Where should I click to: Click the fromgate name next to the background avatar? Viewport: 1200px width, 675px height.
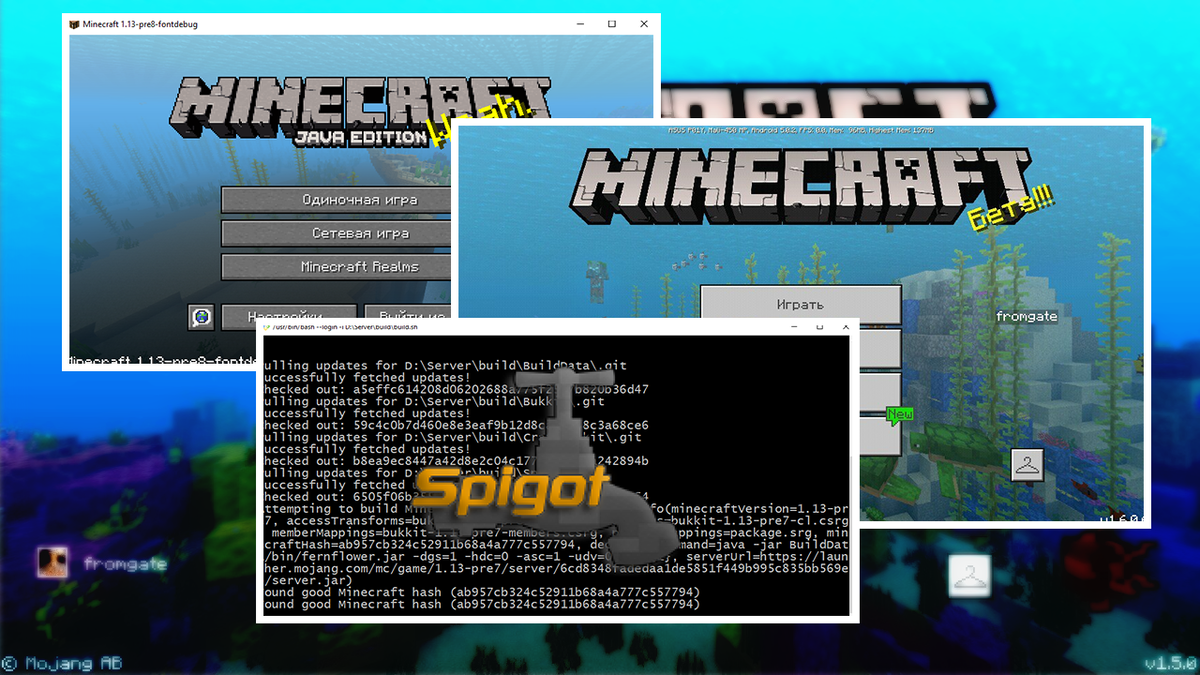pos(125,563)
